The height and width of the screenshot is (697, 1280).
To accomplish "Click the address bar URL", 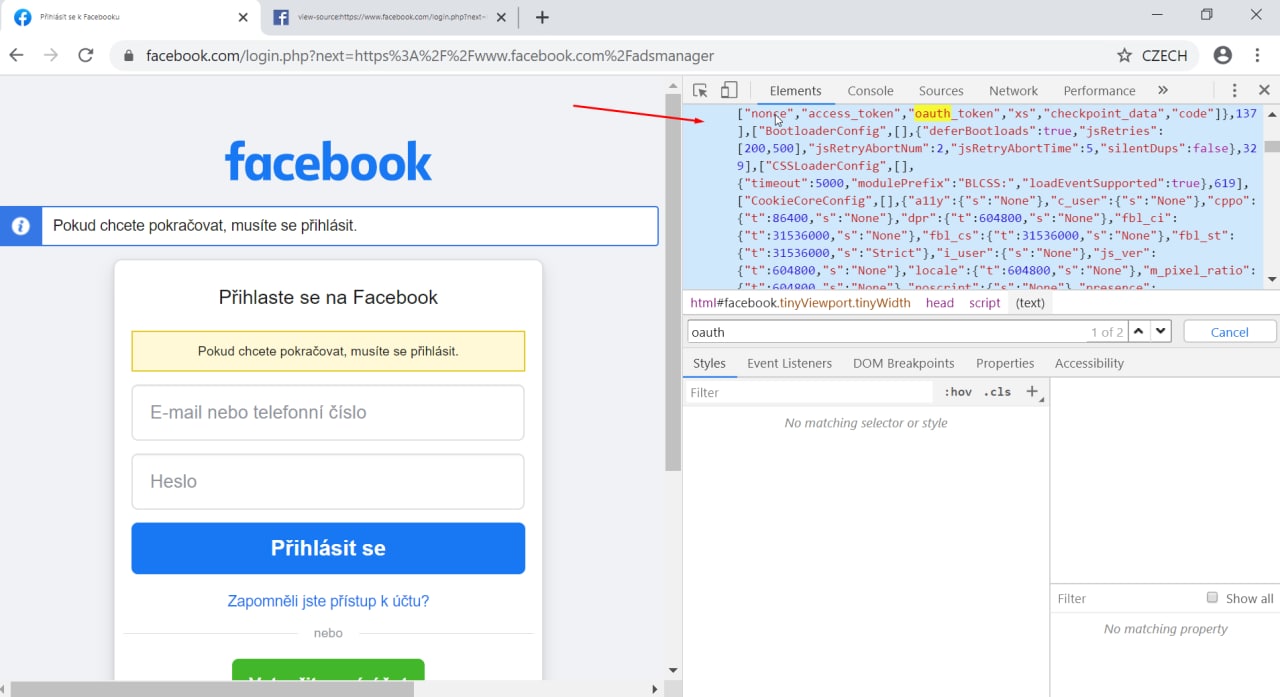I will 430,56.
